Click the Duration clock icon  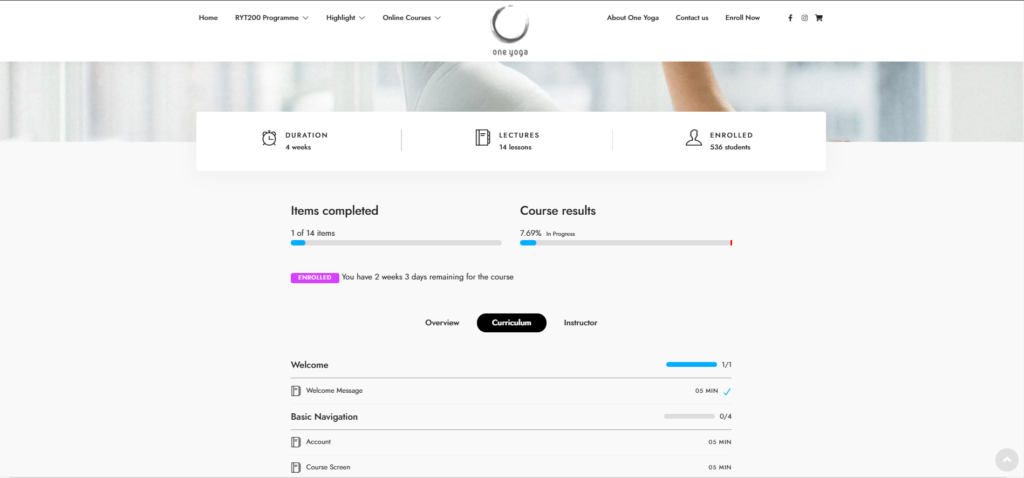(x=269, y=138)
